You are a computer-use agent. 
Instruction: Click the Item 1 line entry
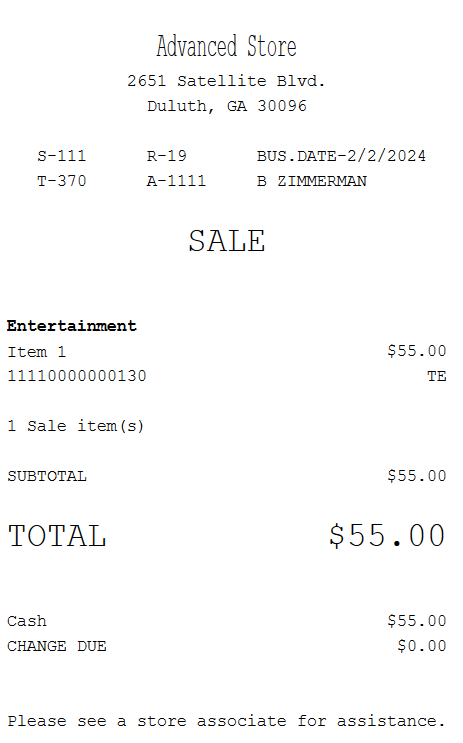click(x=227, y=351)
